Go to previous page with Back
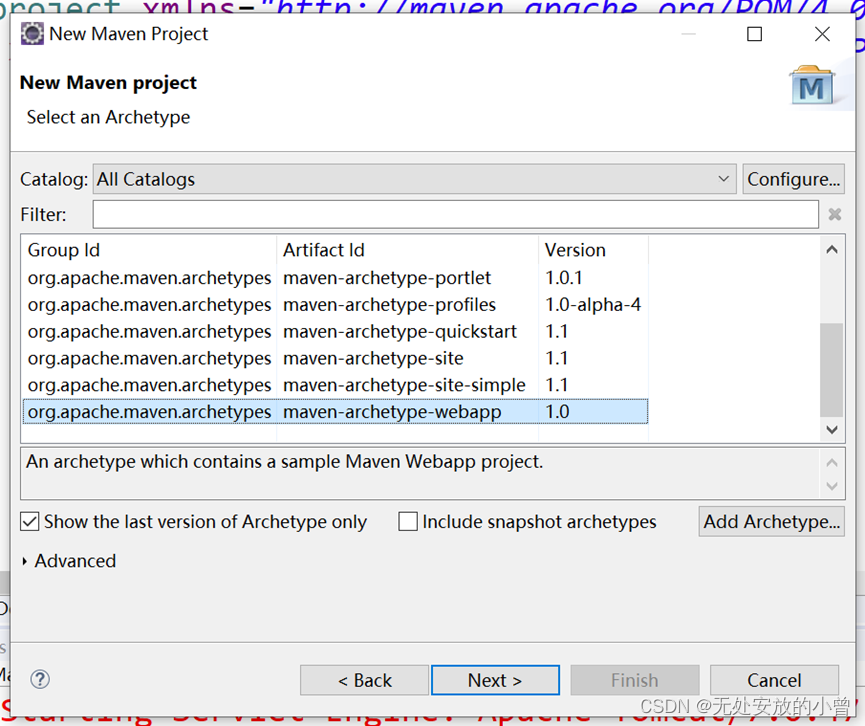 pyautogui.click(x=364, y=680)
